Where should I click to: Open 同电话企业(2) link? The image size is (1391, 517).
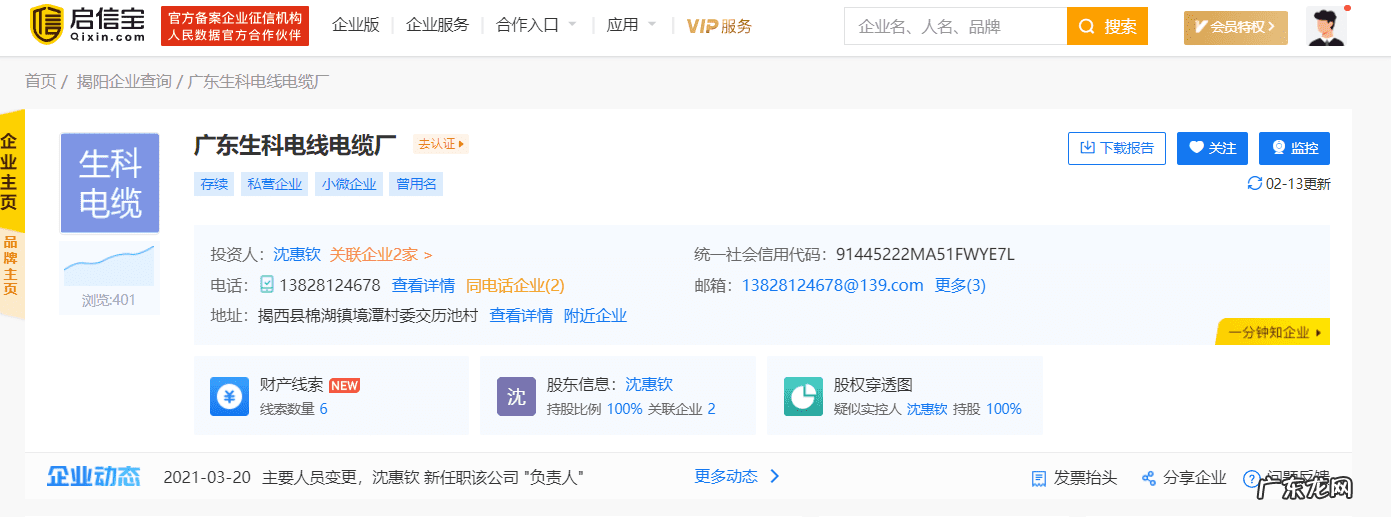pos(515,285)
